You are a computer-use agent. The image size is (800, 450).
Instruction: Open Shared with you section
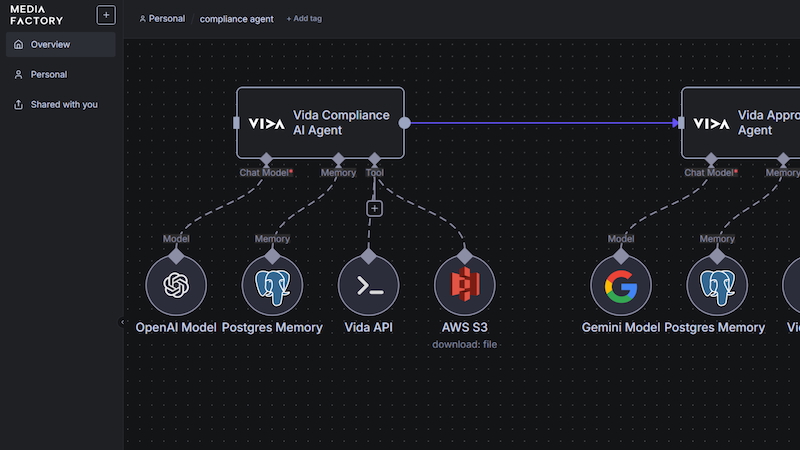click(x=61, y=105)
